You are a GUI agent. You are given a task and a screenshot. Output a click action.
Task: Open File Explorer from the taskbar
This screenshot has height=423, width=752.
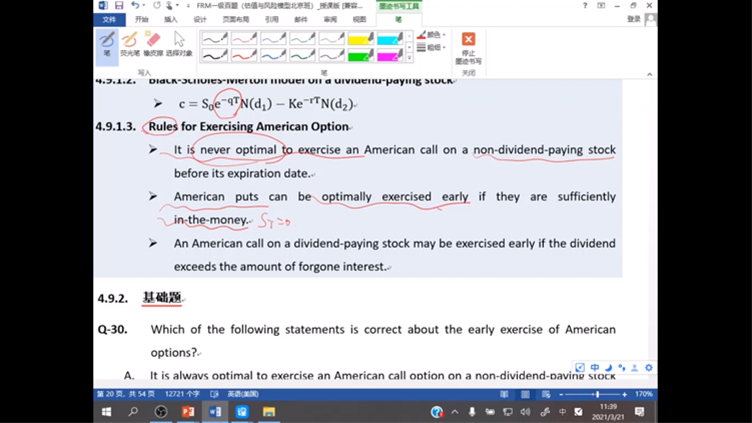pos(269,411)
